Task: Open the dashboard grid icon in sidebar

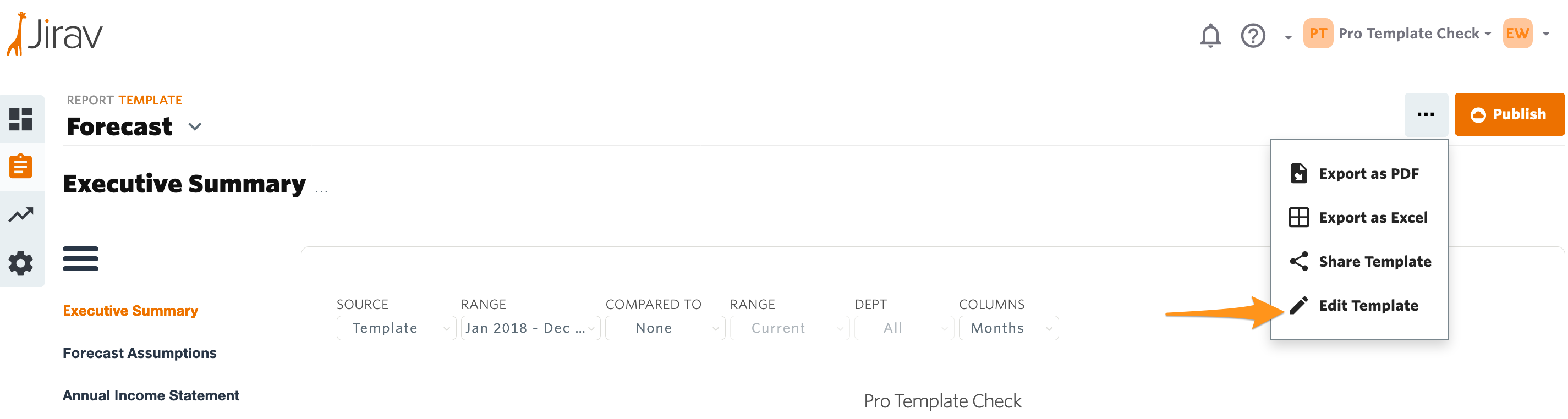Action: tap(21, 119)
